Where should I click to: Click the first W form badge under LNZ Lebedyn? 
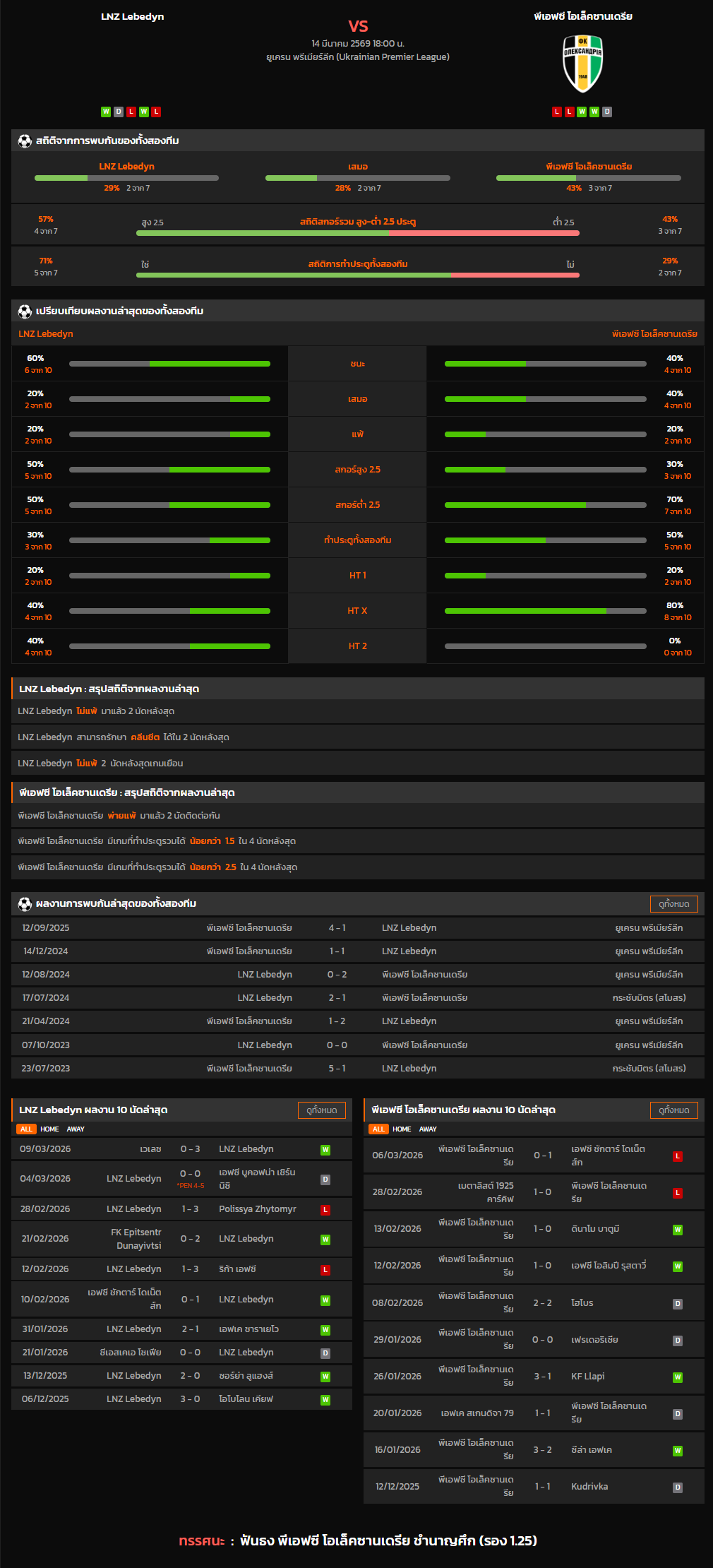click(x=106, y=112)
